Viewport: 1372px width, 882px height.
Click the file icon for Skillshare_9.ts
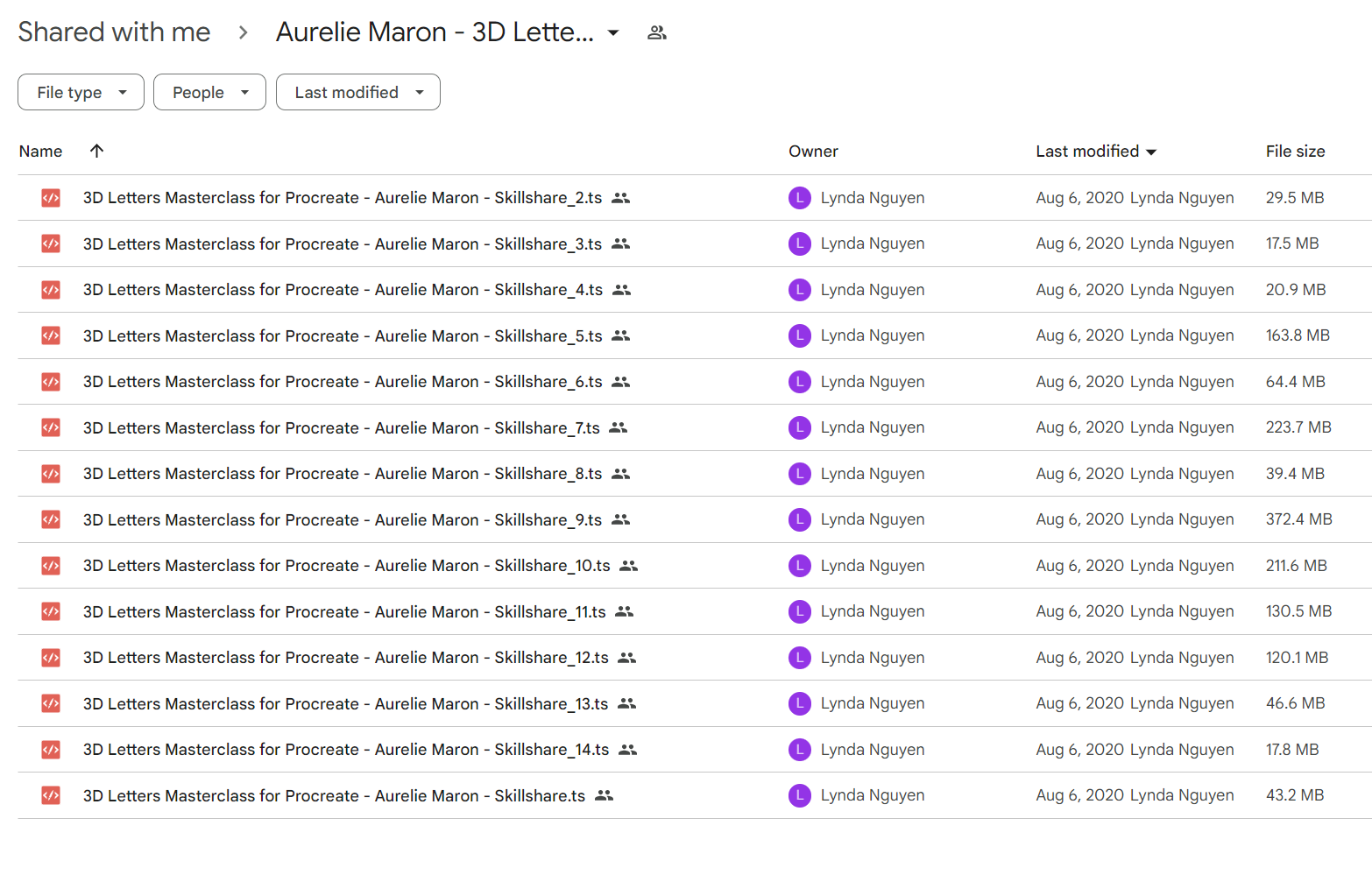(x=51, y=519)
